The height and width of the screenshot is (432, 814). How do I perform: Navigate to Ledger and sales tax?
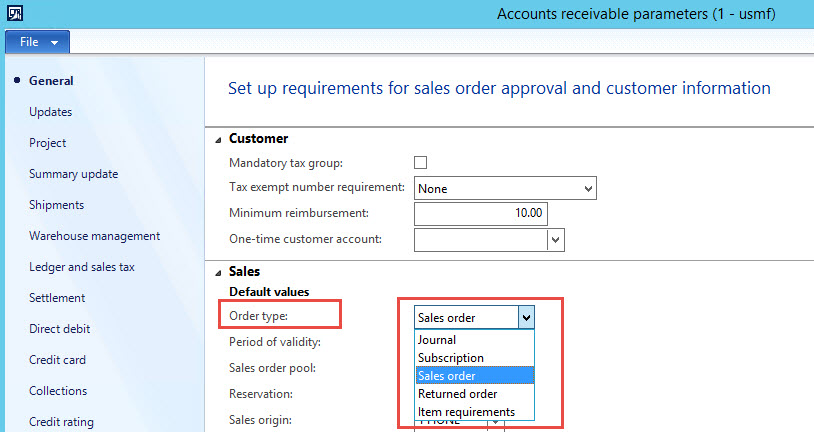82,267
